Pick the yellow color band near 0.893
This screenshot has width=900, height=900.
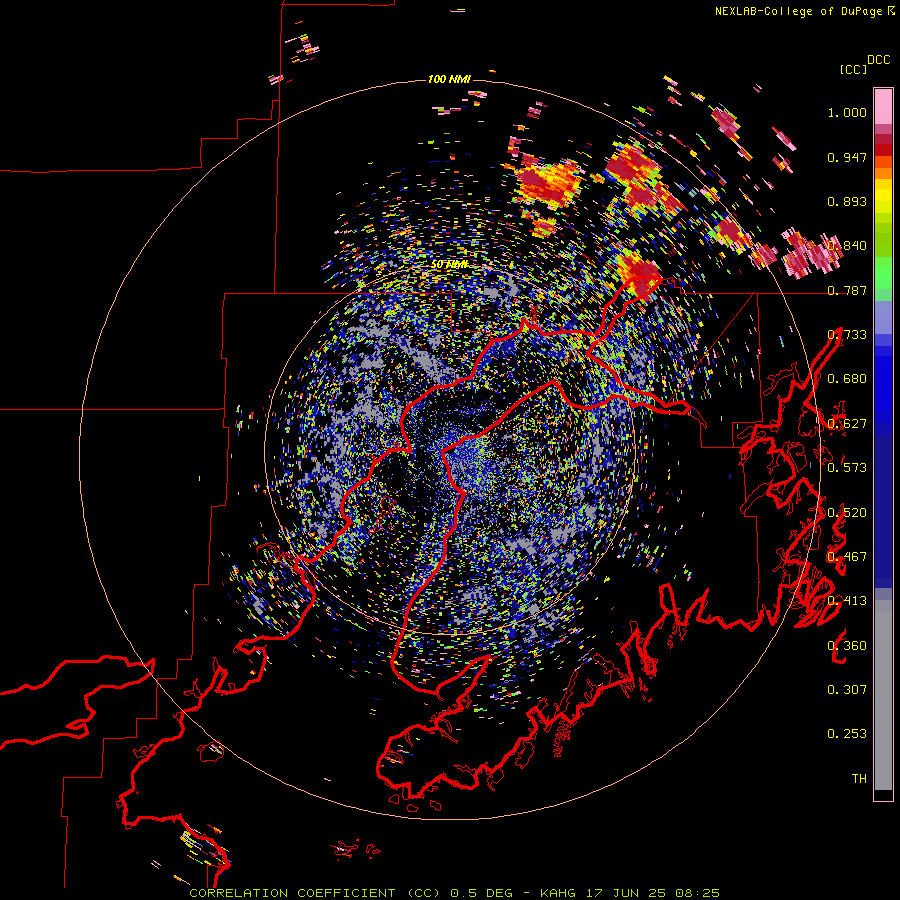coord(883,196)
